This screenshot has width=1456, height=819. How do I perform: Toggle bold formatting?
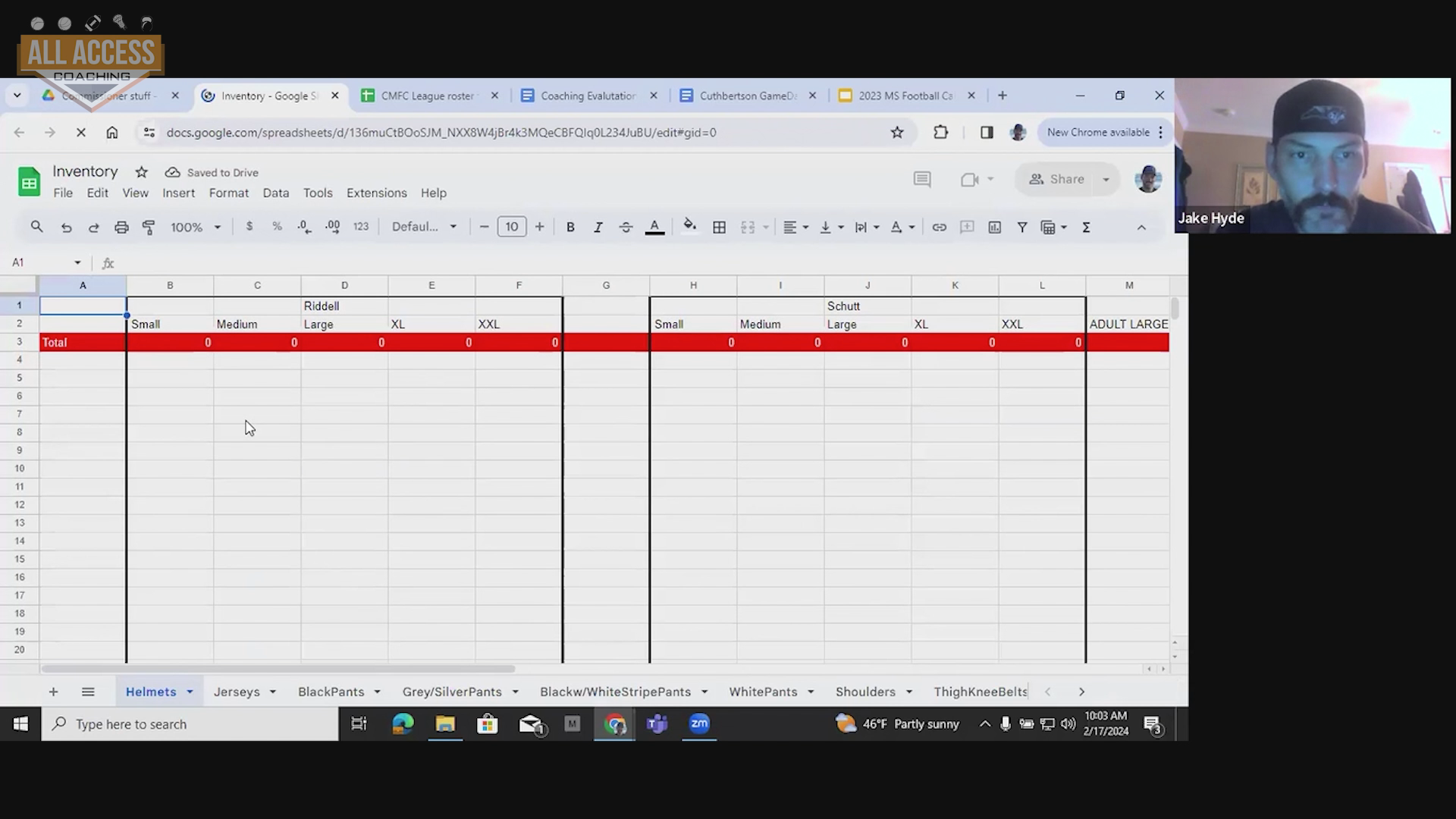pos(570,227)
